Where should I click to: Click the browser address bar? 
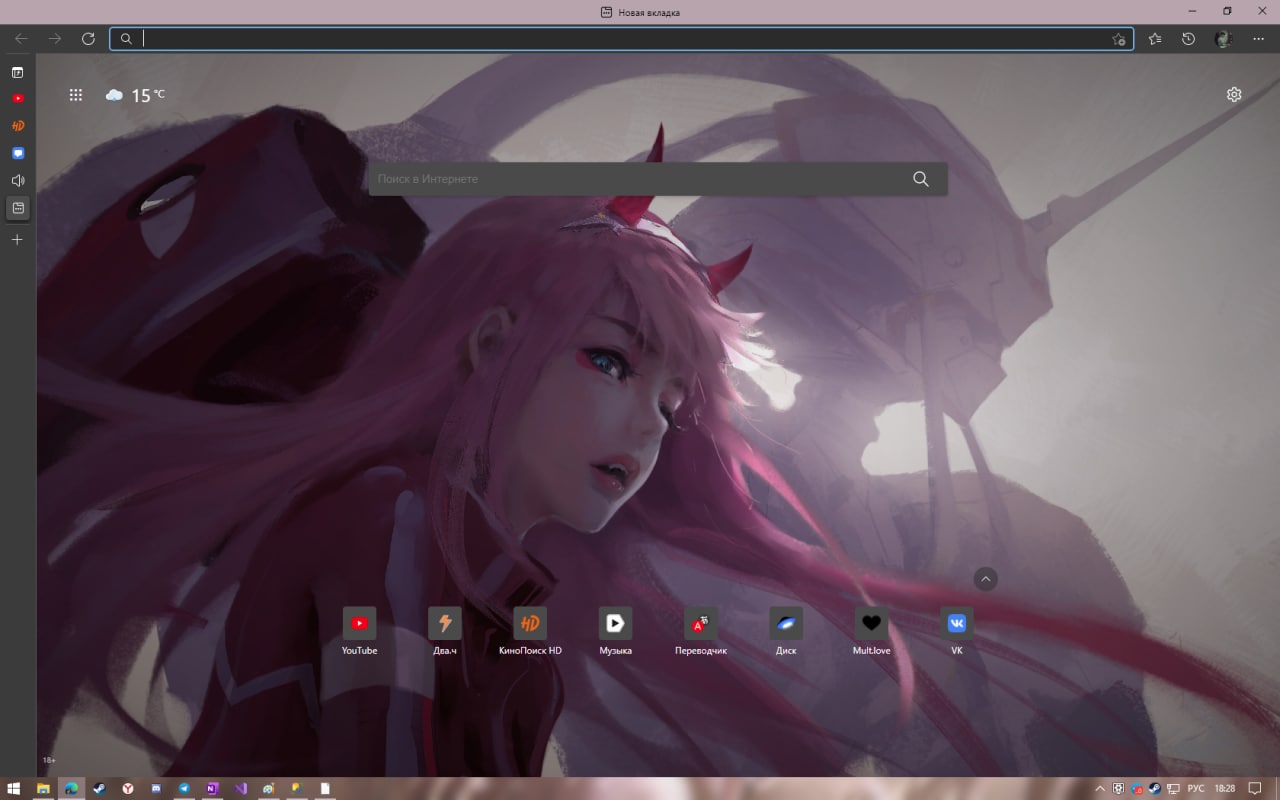[x=621, y=39]
